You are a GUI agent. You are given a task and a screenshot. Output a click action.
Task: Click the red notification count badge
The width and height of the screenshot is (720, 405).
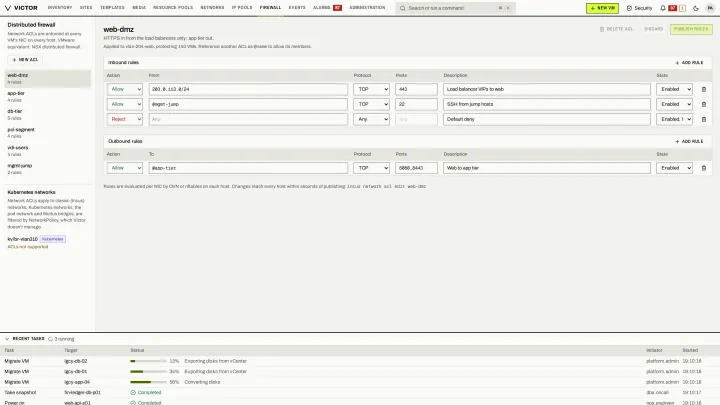(673, 8)
